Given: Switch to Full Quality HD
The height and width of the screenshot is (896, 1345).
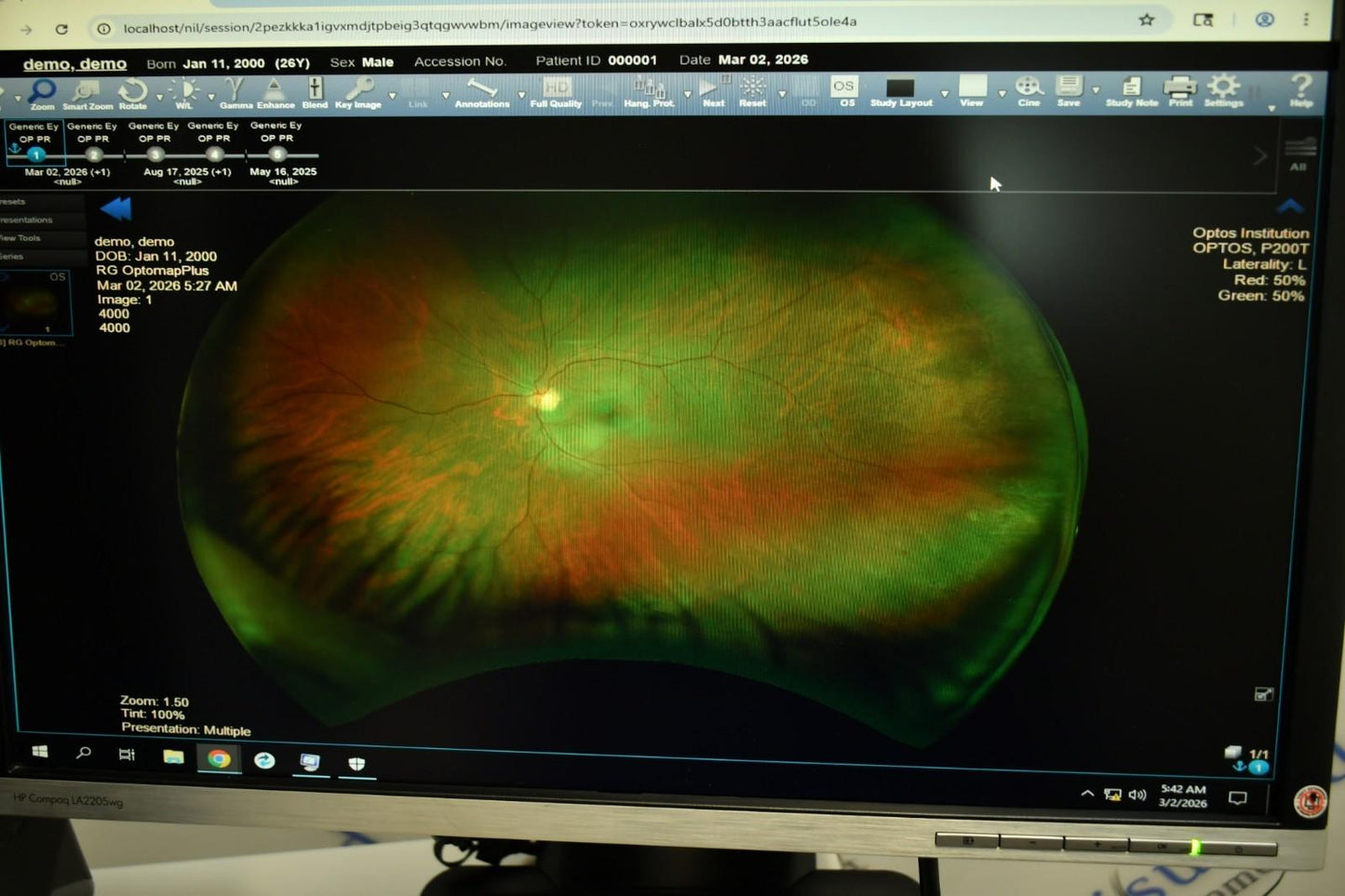Looking at the screenshot, I should click(x=556, y=94).
